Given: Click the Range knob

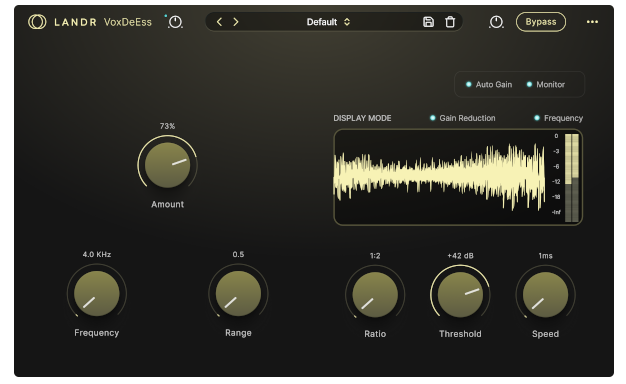Looking at the screenshot, I should point(238,293).
